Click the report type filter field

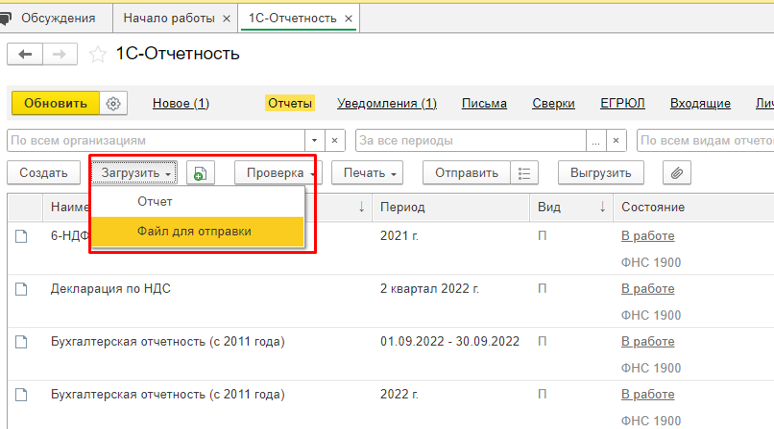705,141
